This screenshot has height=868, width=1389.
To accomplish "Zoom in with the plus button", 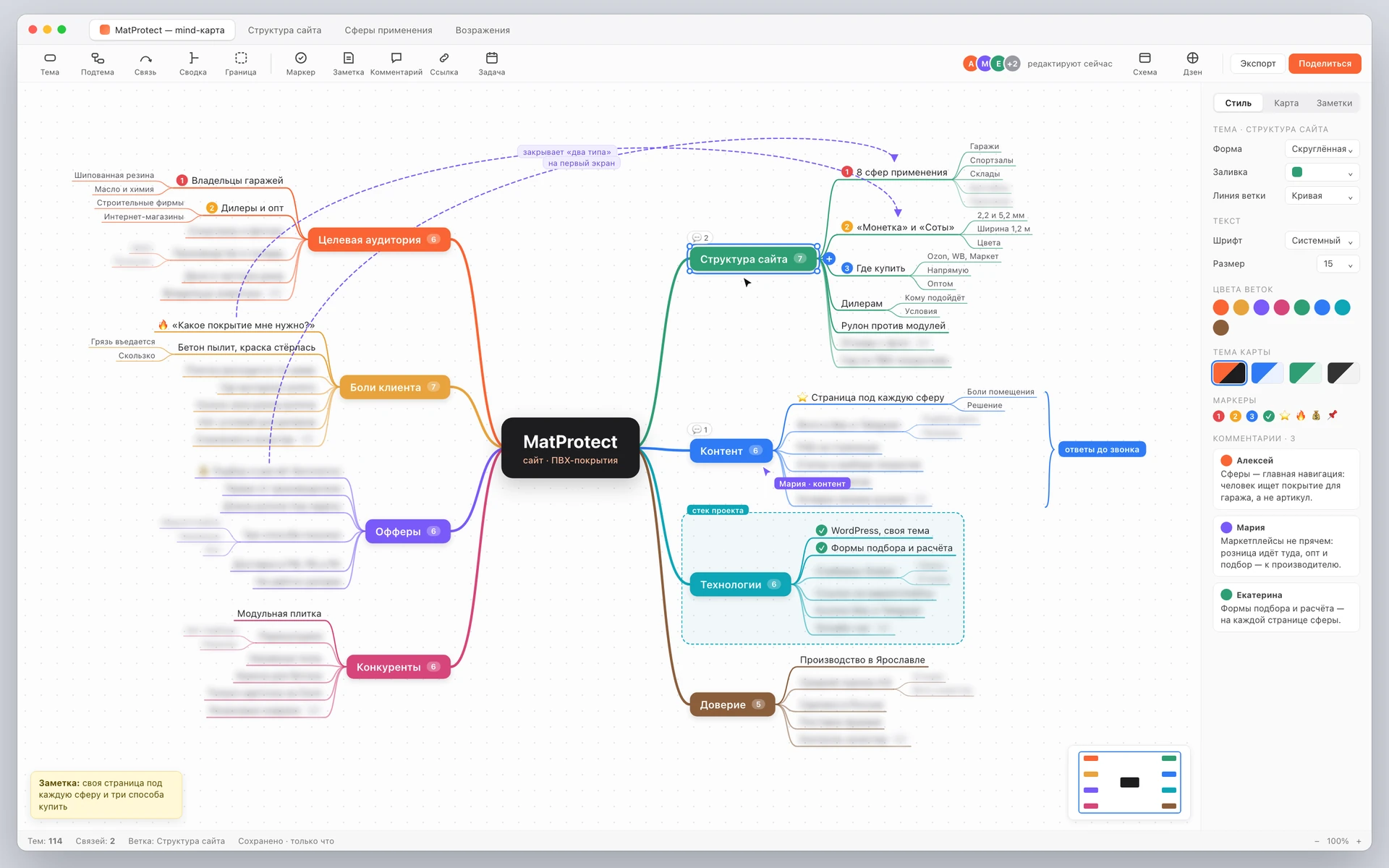I will click(x=1359, y=841).
